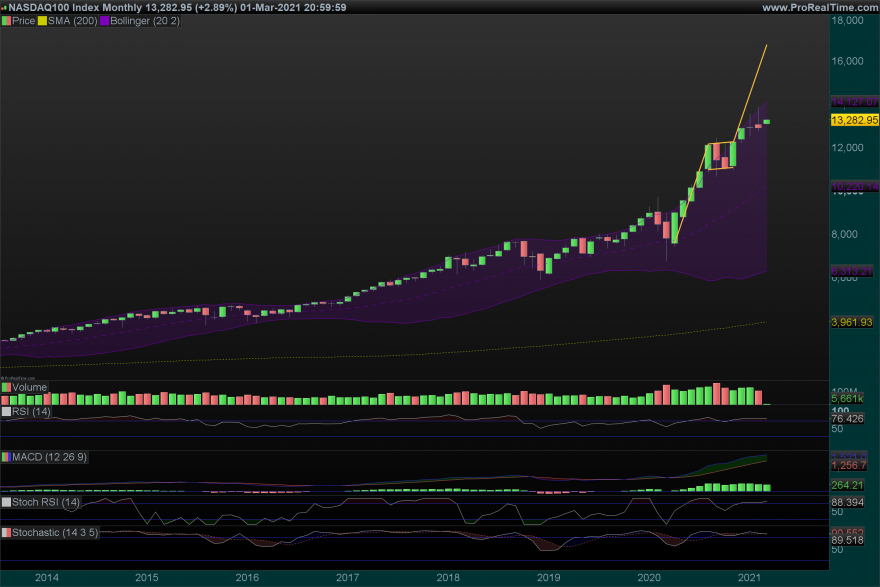Screen dimensions: 880x587
Task: Click the Stoch RSI (14) swatch
Action: pos(6,502)
